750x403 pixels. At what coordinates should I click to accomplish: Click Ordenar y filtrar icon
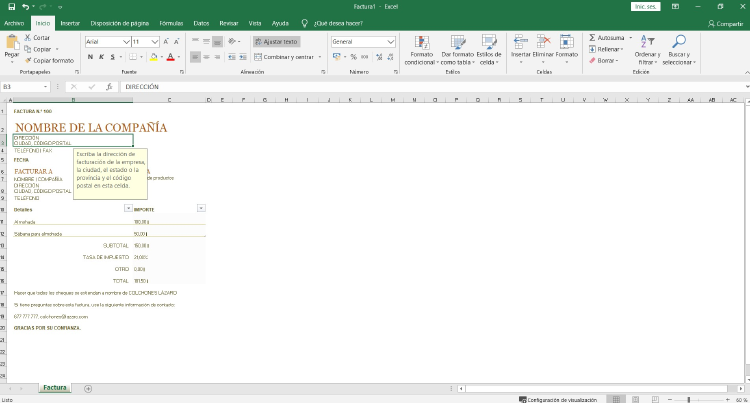[648, 43]
